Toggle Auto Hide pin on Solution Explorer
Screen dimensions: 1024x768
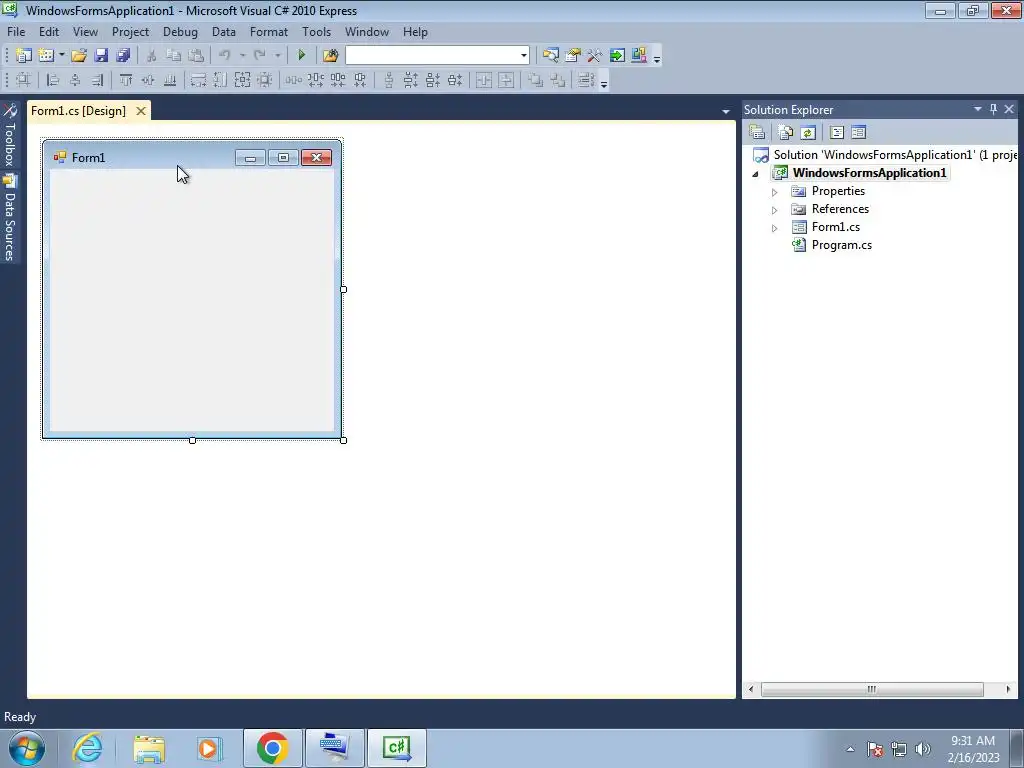(x=993, y=109)
